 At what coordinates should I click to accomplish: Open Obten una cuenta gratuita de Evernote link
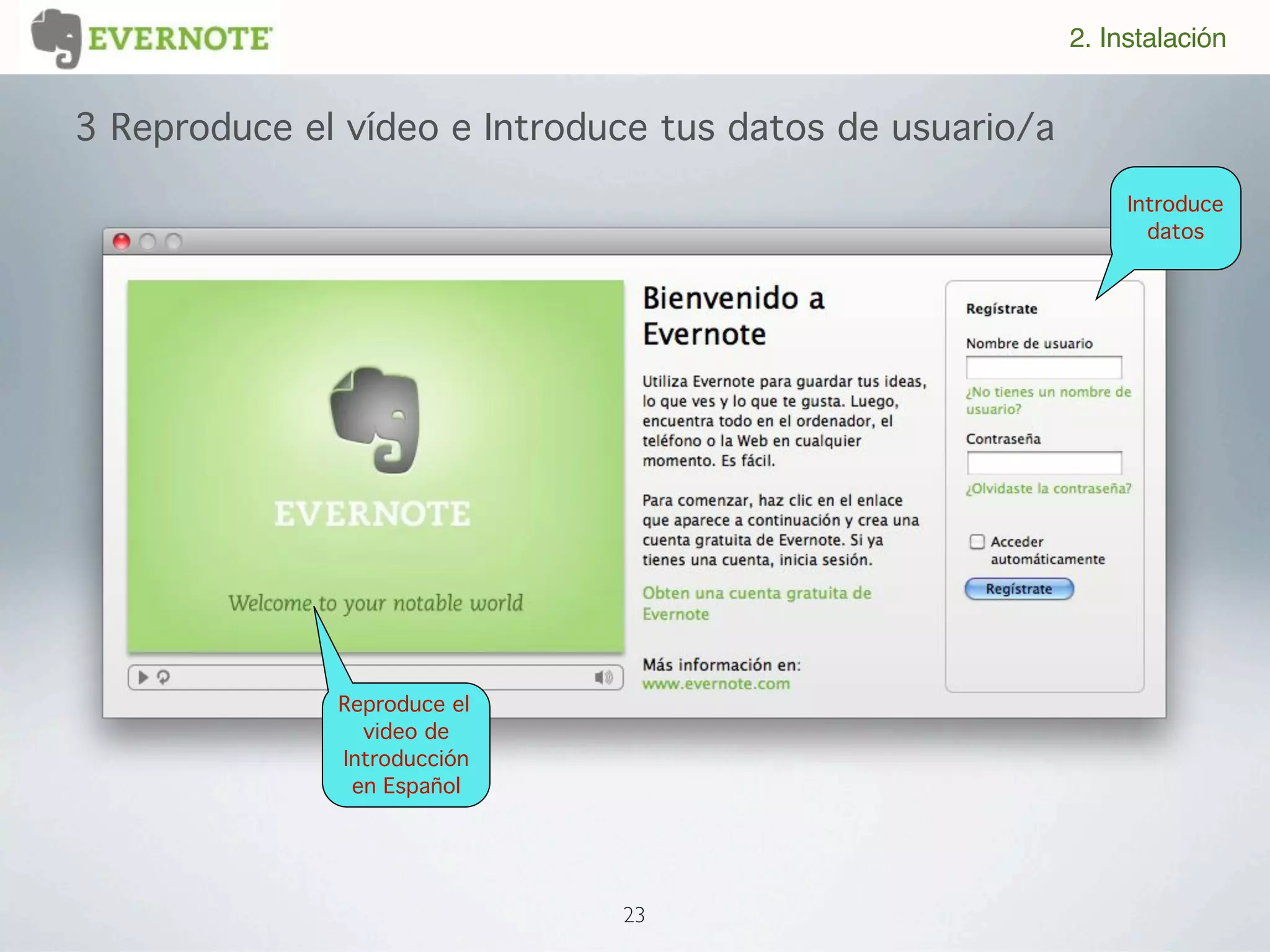(x=757, y=604)
